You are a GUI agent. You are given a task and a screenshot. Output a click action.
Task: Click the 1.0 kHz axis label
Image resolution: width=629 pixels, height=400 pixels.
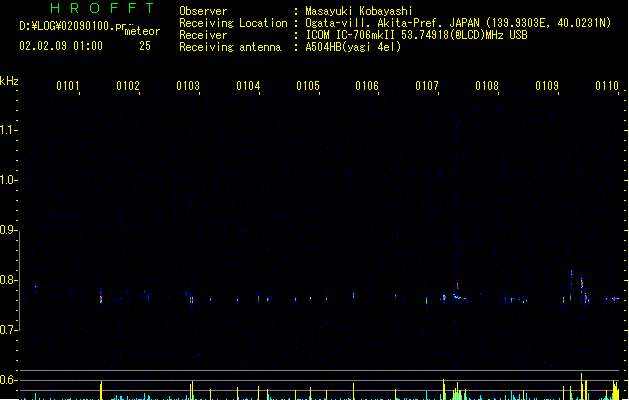tap(9, 179)
